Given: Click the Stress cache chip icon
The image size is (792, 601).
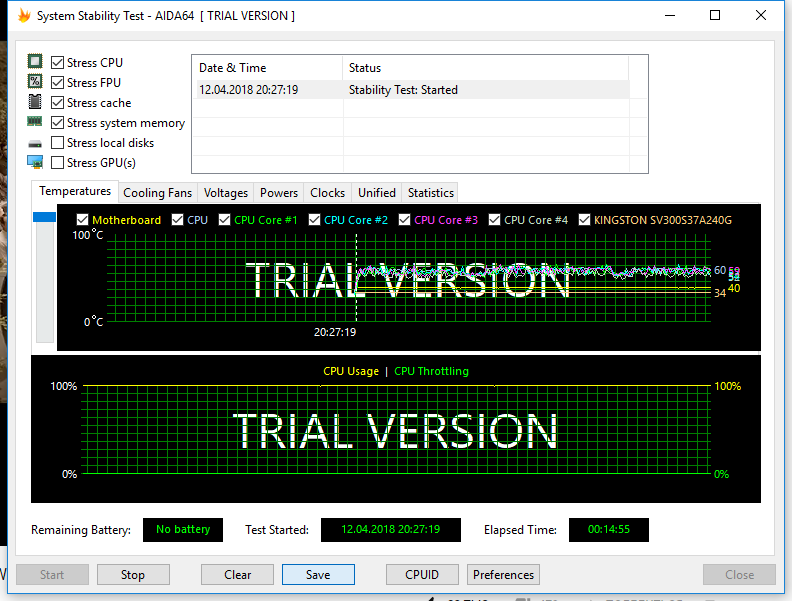Looking at the screenshot, I should [35, 102].
